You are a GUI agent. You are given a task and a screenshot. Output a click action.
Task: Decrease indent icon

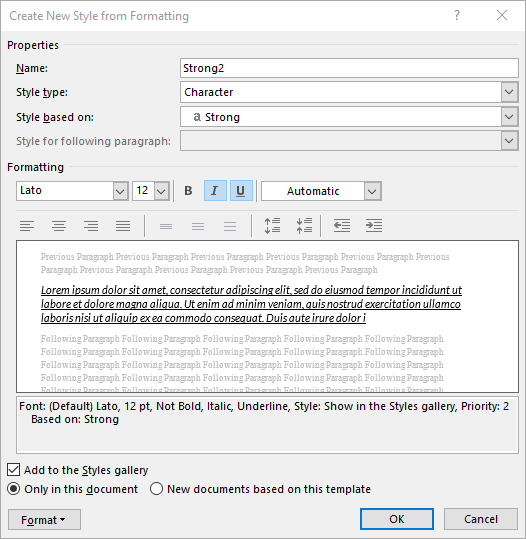coord(342,226)
